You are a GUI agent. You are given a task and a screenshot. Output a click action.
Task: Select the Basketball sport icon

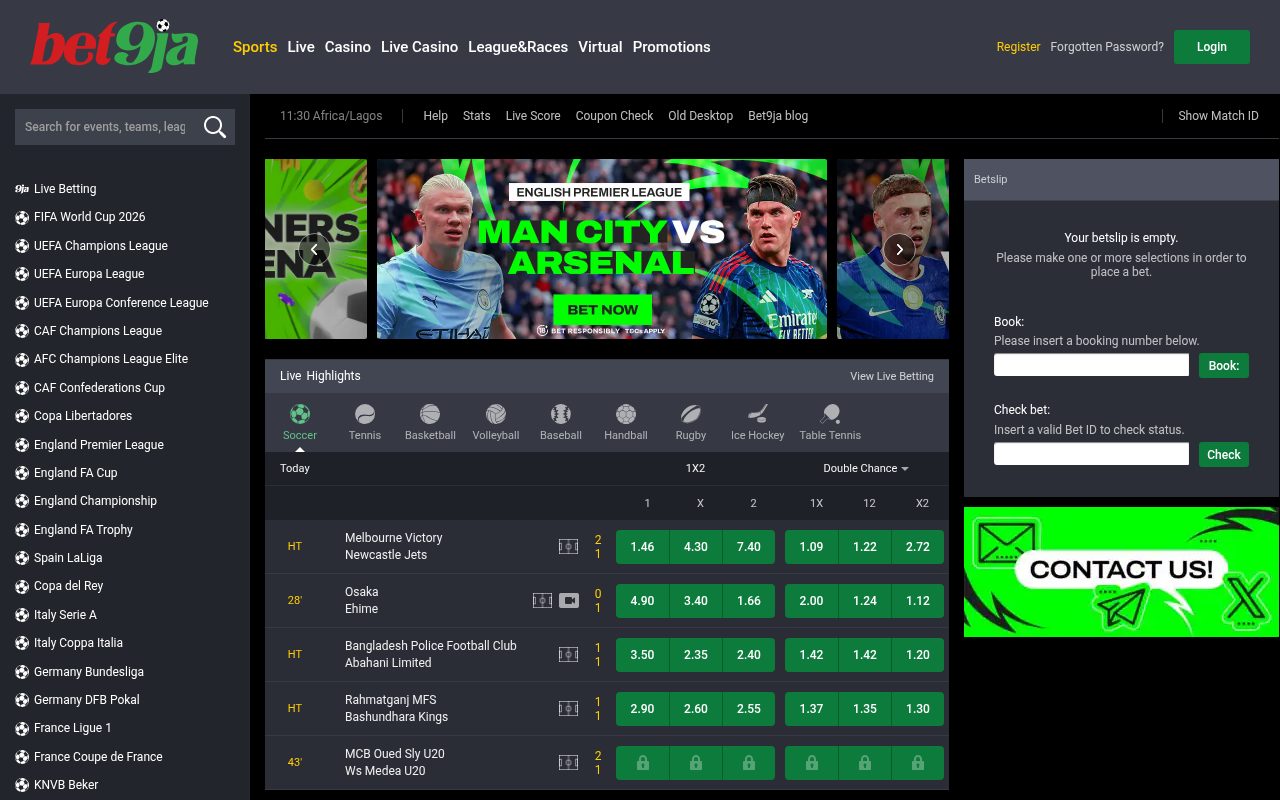point(430,414)
